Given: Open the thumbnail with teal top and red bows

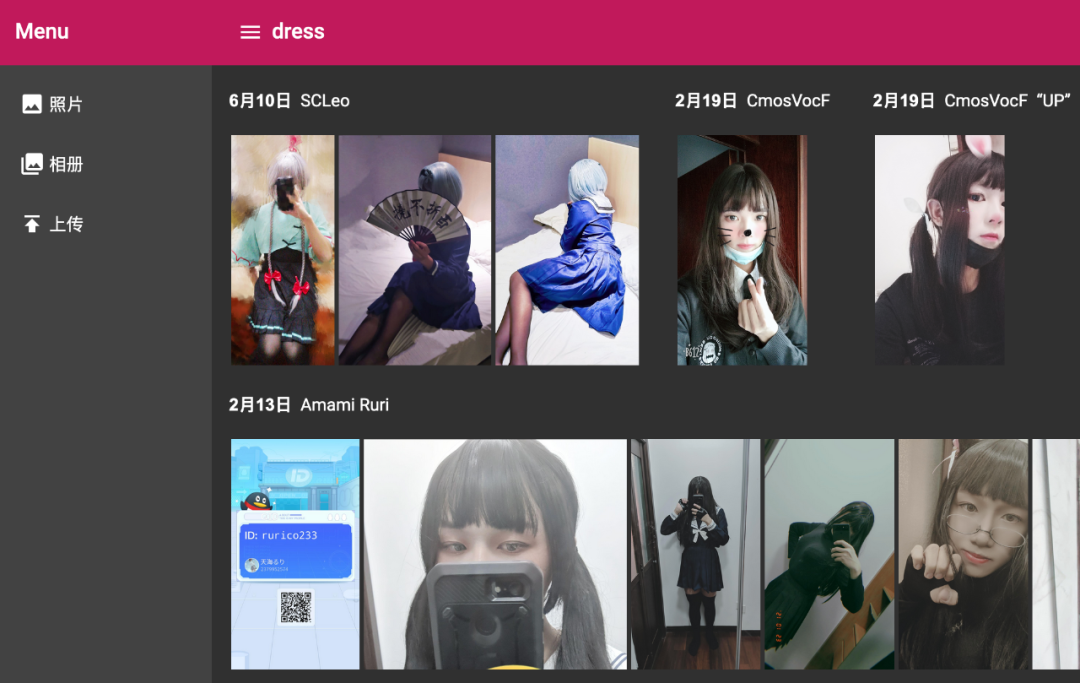Looking at the screenshot, I should 283,250.
